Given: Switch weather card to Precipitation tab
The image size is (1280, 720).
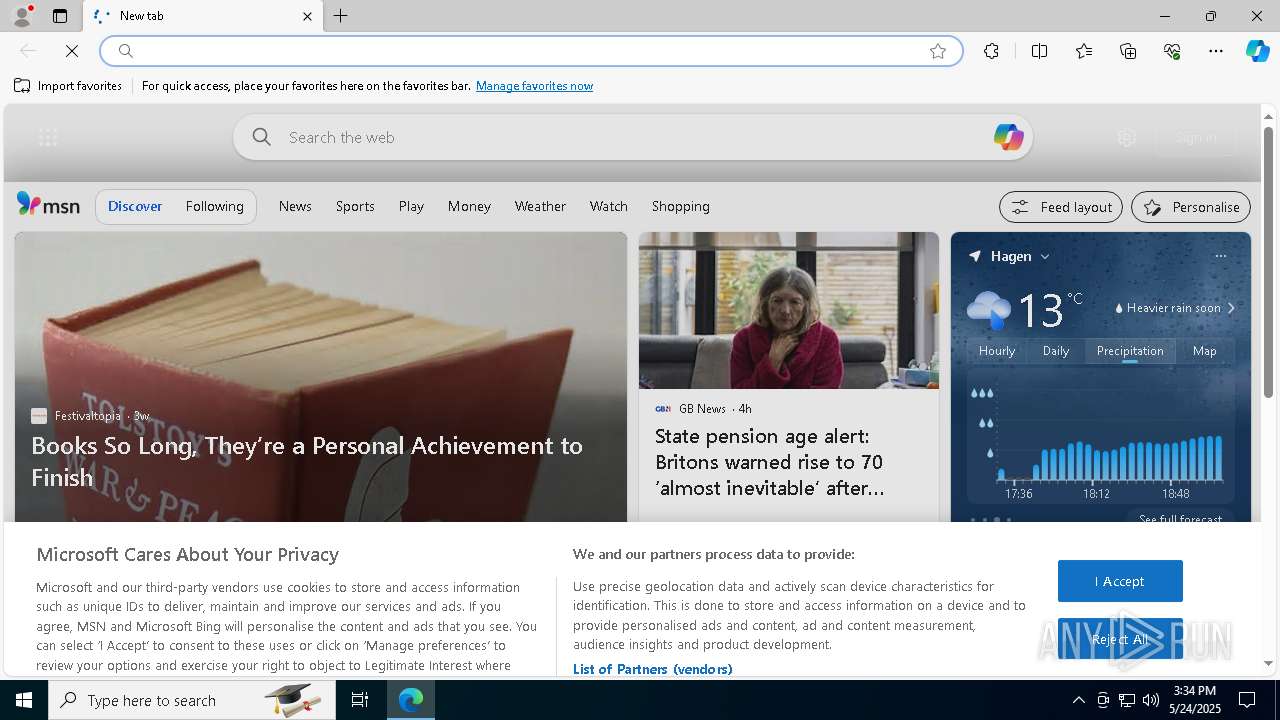Looking at the screenshot, I should click(1130, 351).
